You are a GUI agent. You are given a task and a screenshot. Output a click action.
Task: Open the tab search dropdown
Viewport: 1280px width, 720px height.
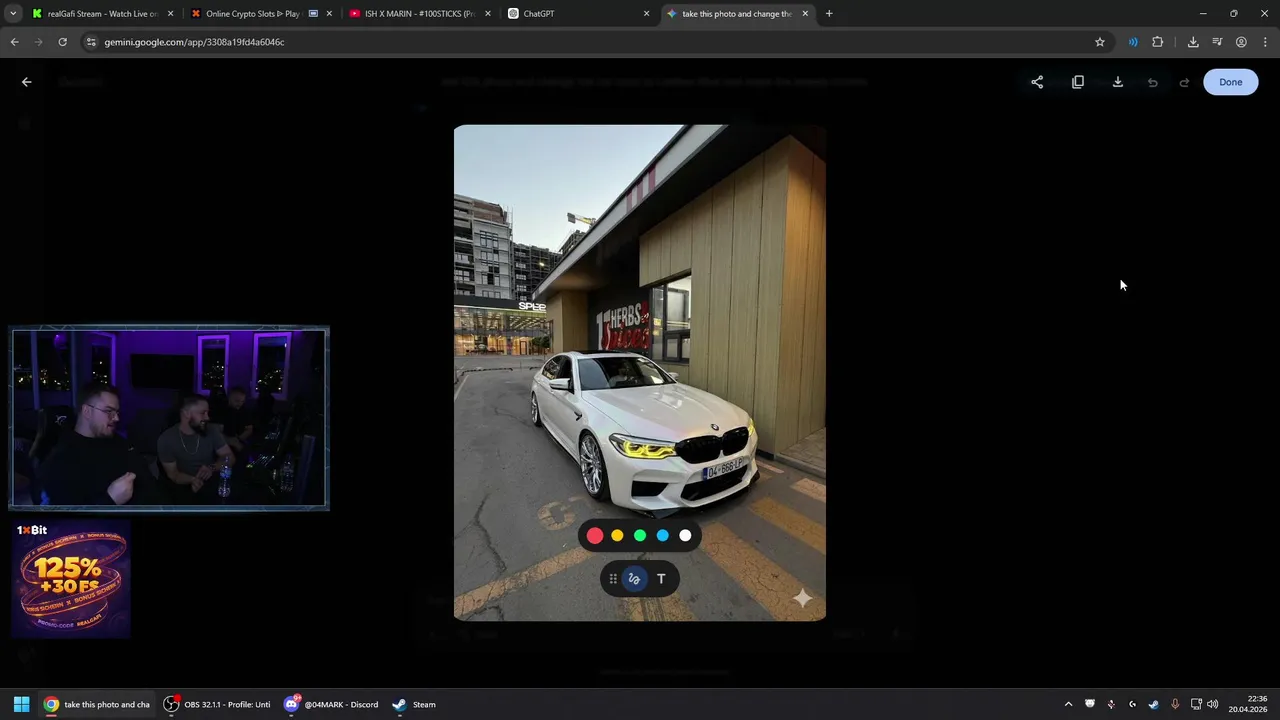(13, 14)
